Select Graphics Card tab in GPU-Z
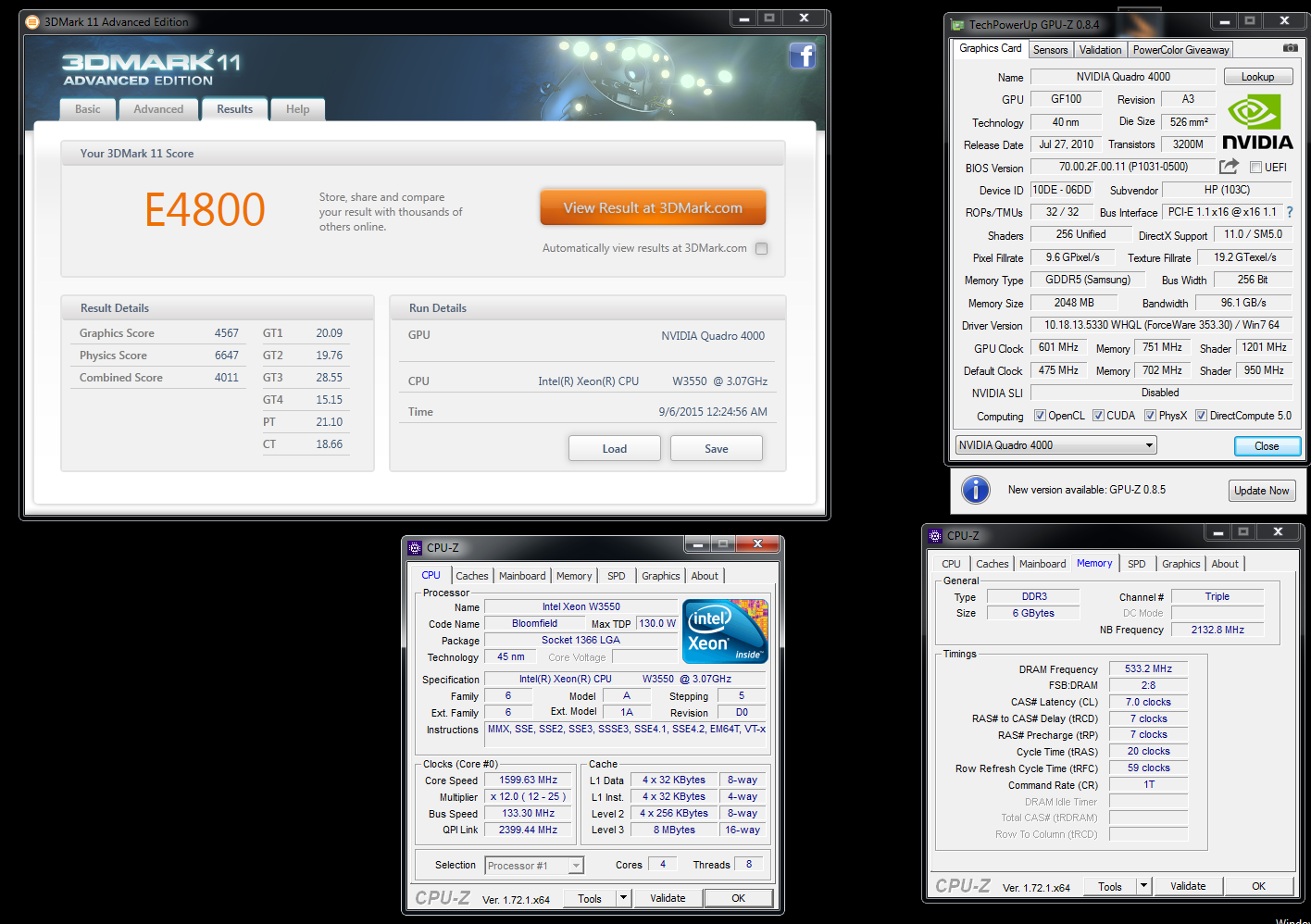This screenshot has width=1311, height=924. pos(990,48)
